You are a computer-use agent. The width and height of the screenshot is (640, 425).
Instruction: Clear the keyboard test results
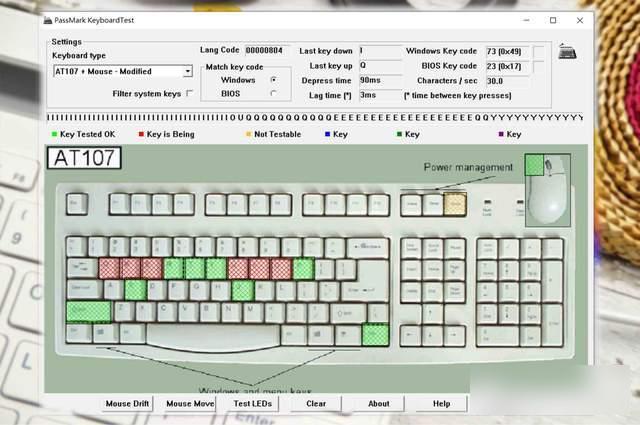[316, 403]
